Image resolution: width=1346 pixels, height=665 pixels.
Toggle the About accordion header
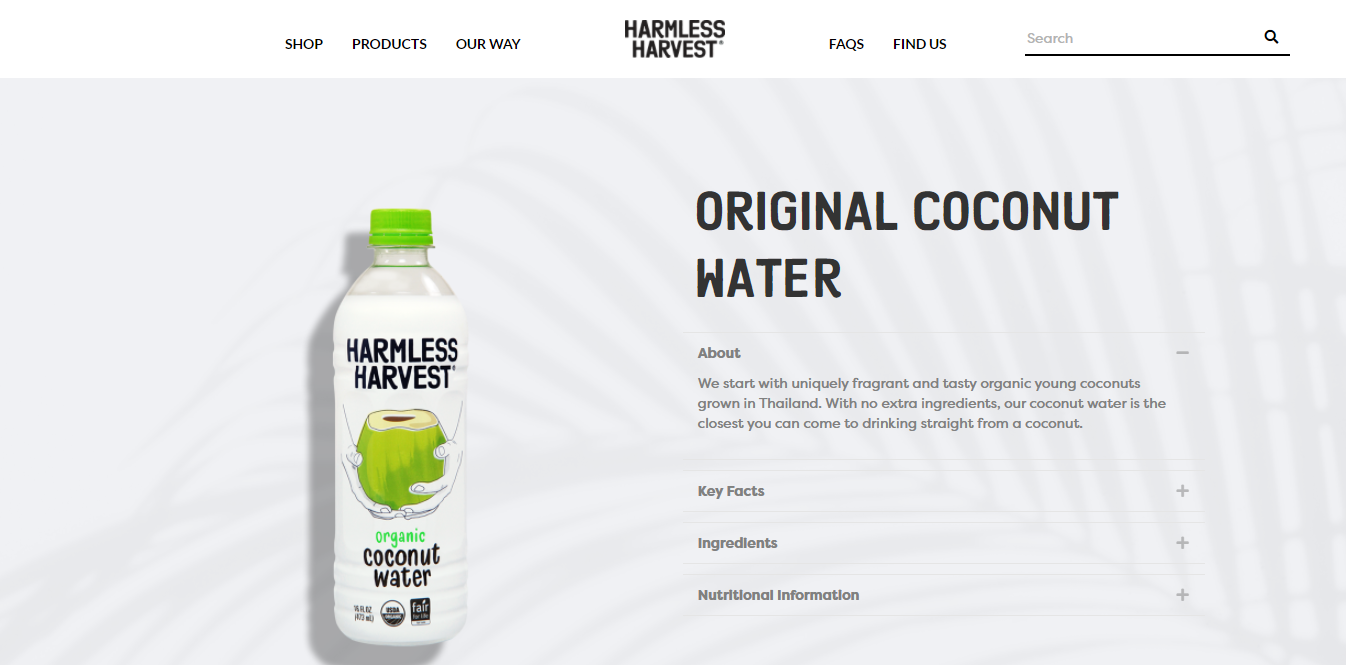coord(944,353)
